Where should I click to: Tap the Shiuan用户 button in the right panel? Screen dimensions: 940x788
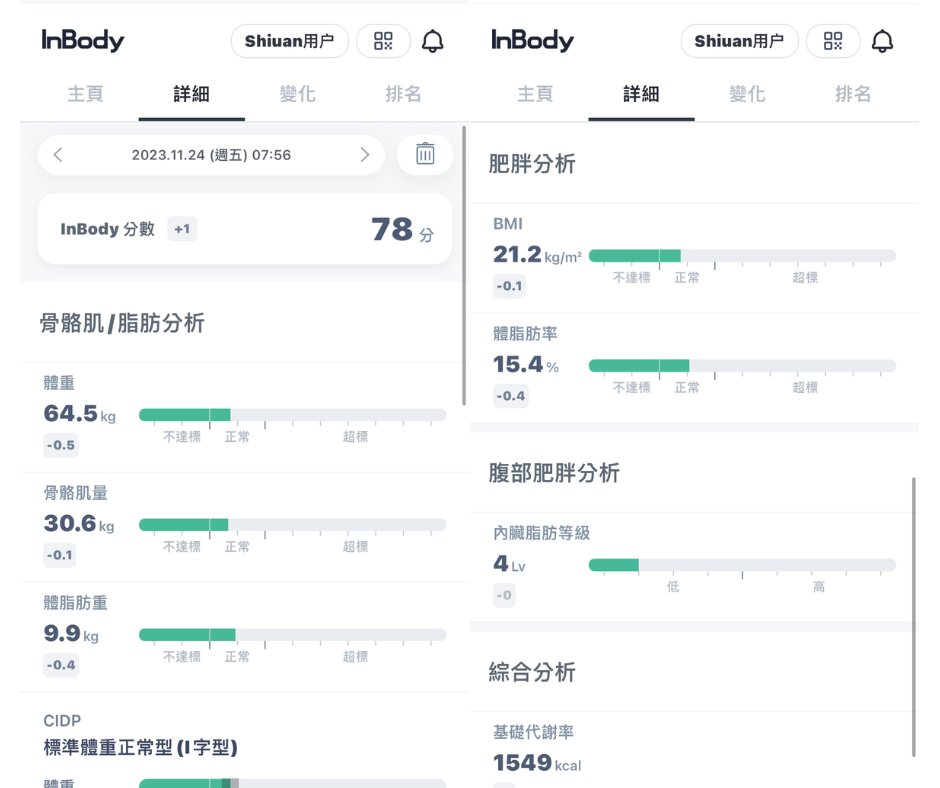click(739, 41)
